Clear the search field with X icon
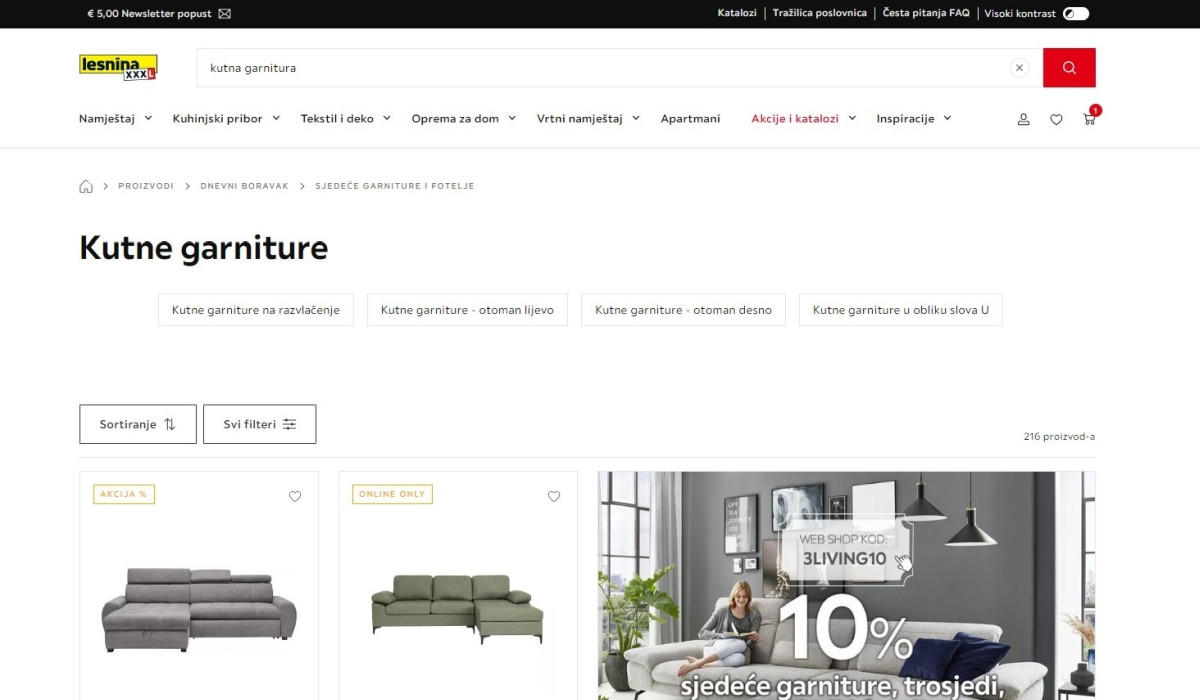 tap(1019, 68)
